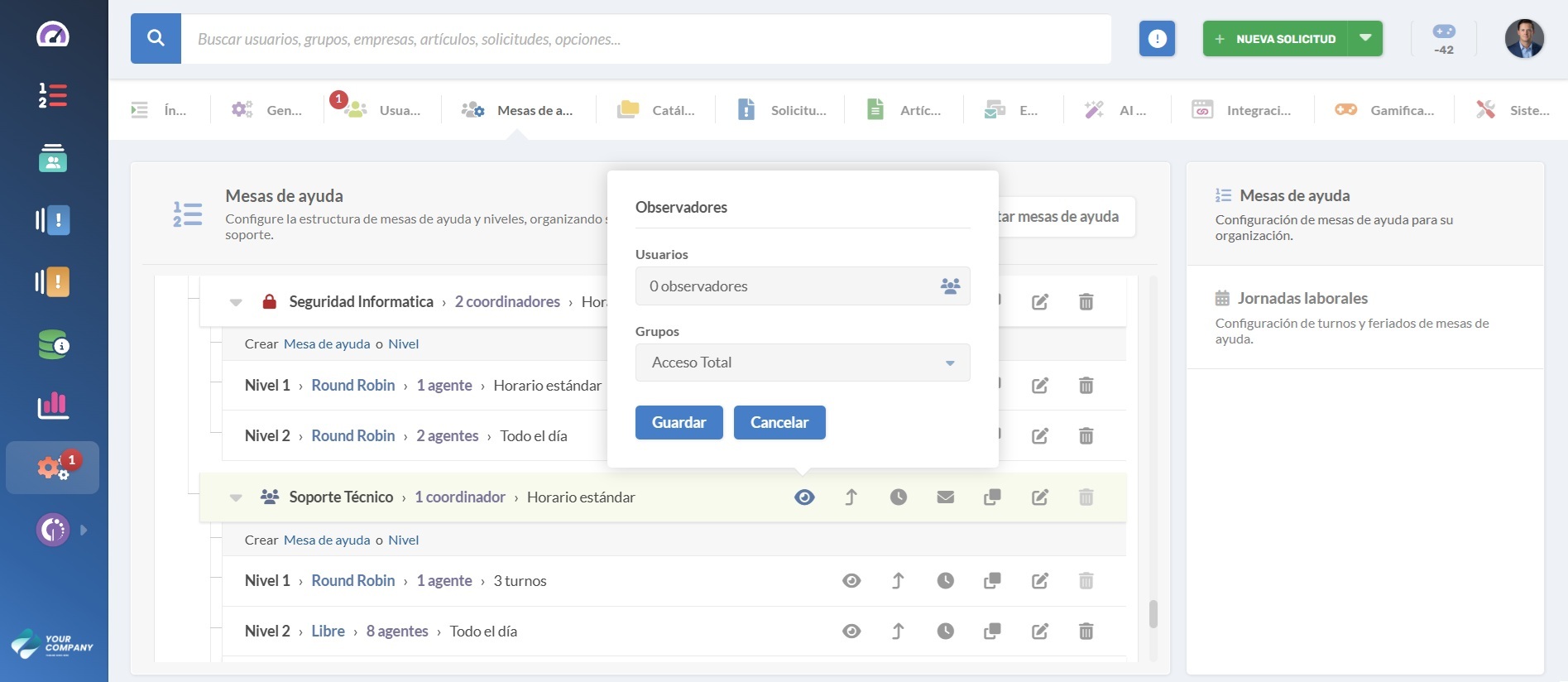
Task: Click the help desk list scrollbar thumb
Action: pos(1153,614)
